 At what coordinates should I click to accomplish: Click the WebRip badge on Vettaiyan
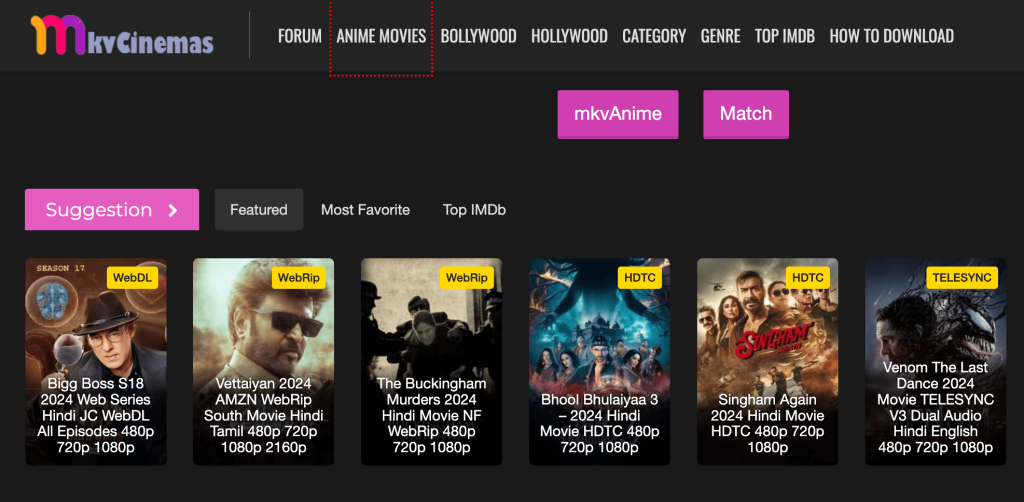coord(298,277)
